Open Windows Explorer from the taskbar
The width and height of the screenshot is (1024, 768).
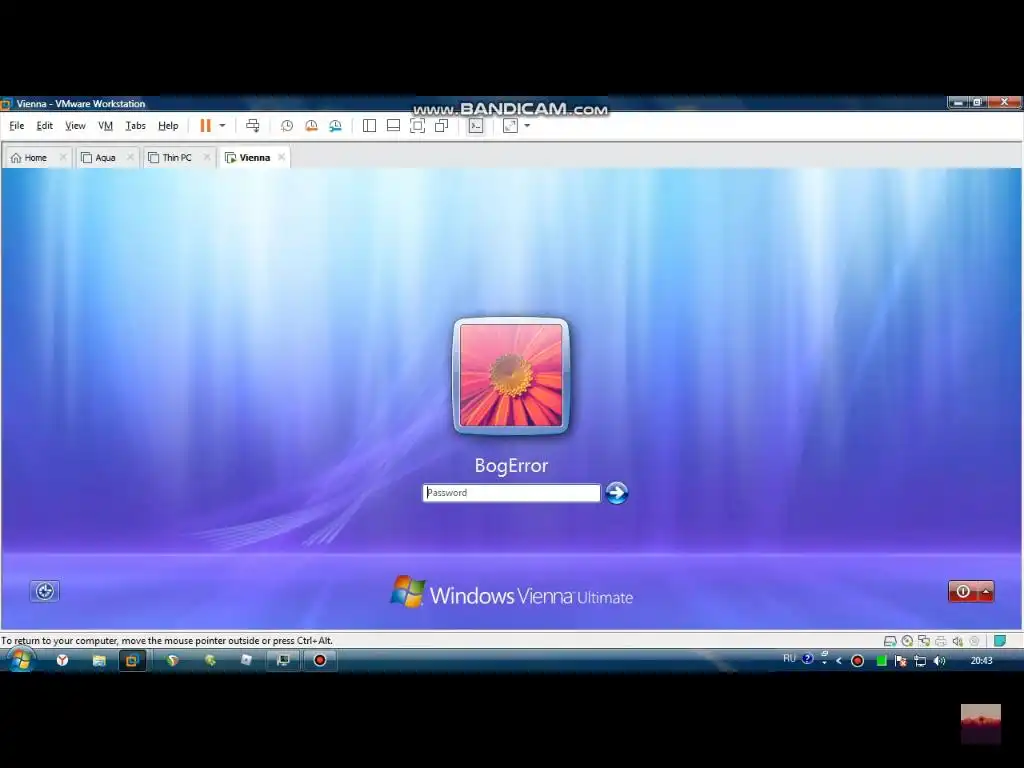pyautogui.click(x=99, y=660)
